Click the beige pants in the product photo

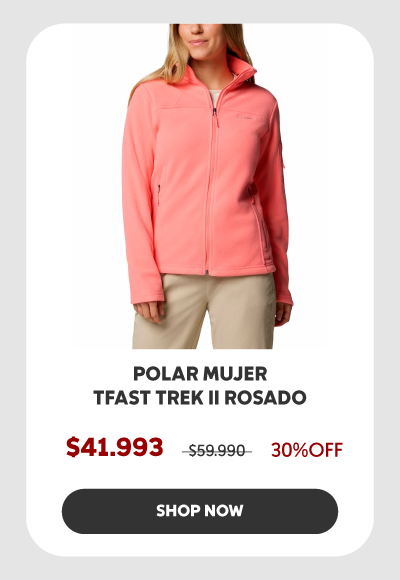pos(204,311)
